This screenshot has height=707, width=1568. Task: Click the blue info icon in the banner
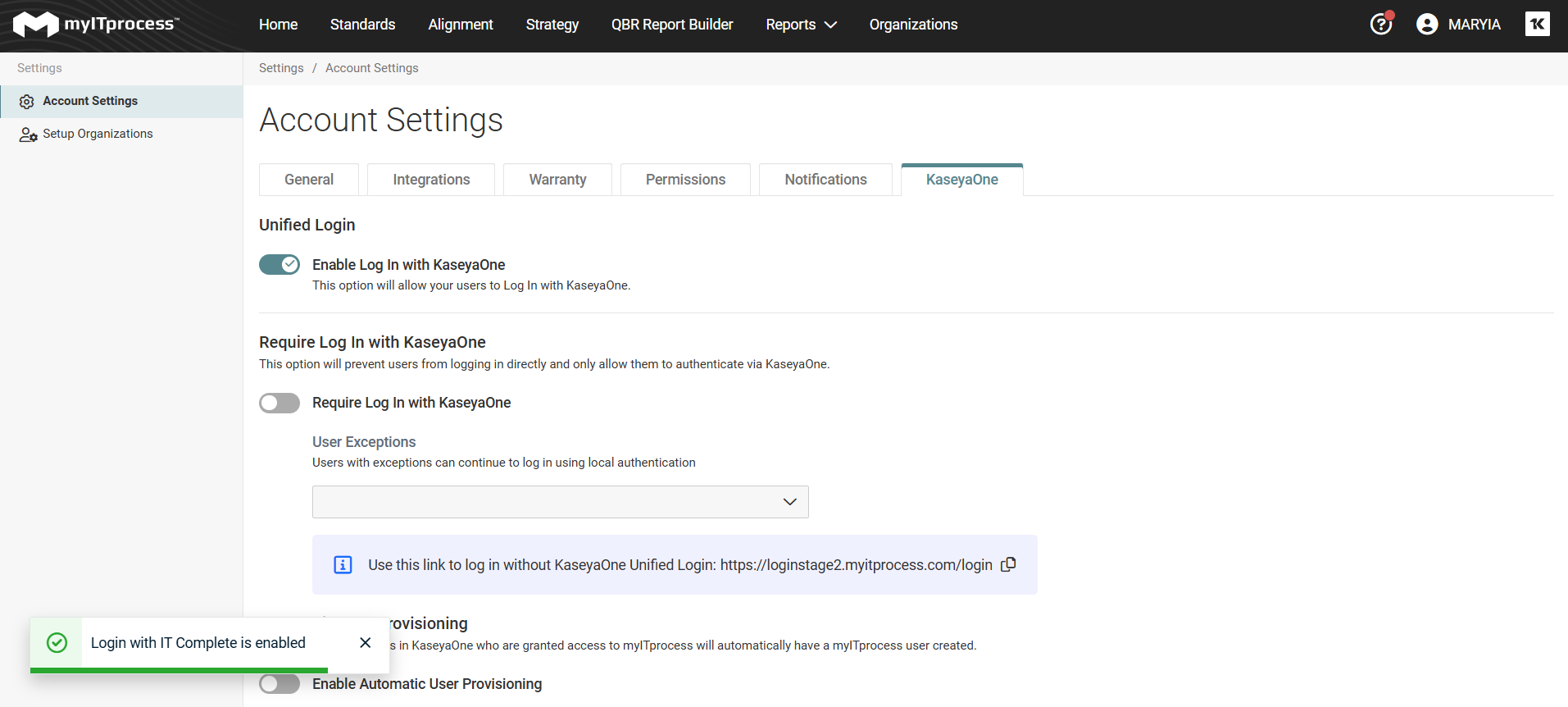click(343, 565)
